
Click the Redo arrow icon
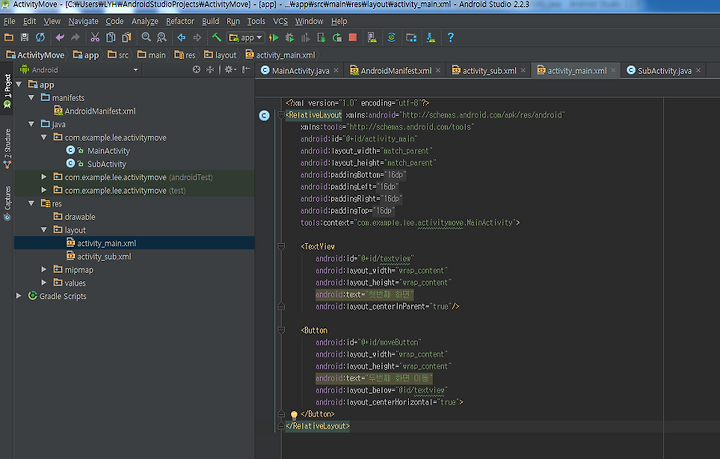coord(75,38)
